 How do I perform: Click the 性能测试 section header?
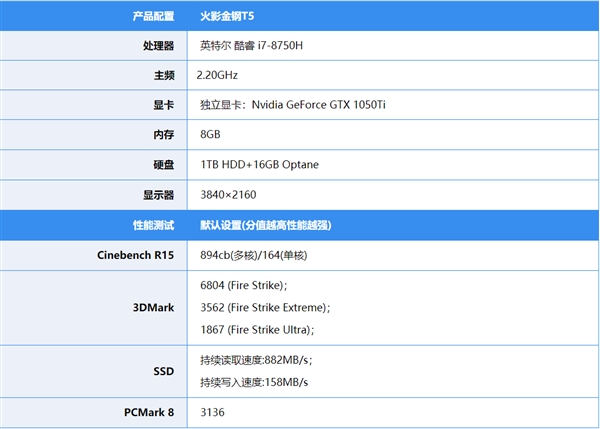(153, 225)
